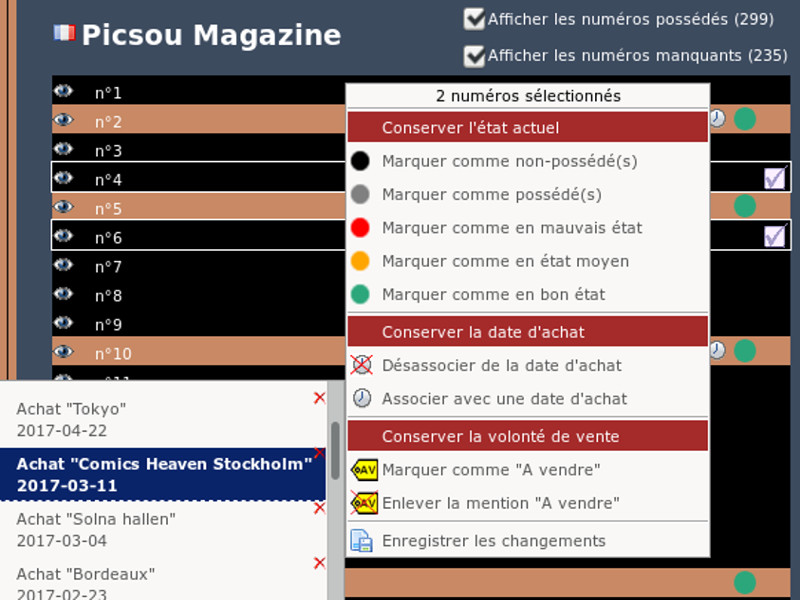
Task: Click the eye icon for issue n°4
Action: click(x=63, y=178)
